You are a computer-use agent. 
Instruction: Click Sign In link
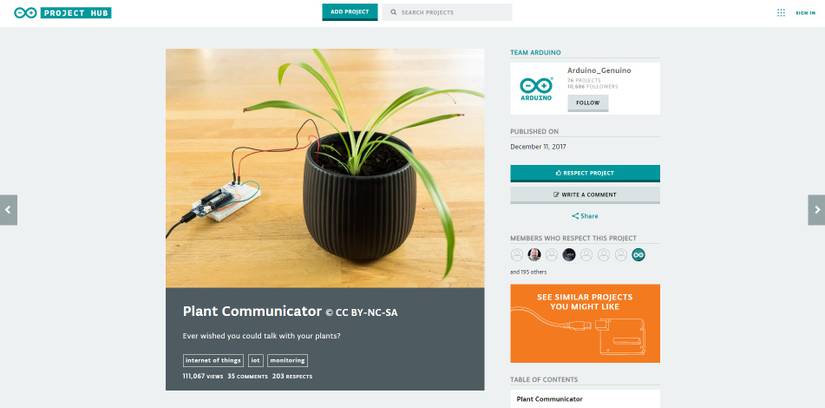pyautogui.click(x=806, y=13)
